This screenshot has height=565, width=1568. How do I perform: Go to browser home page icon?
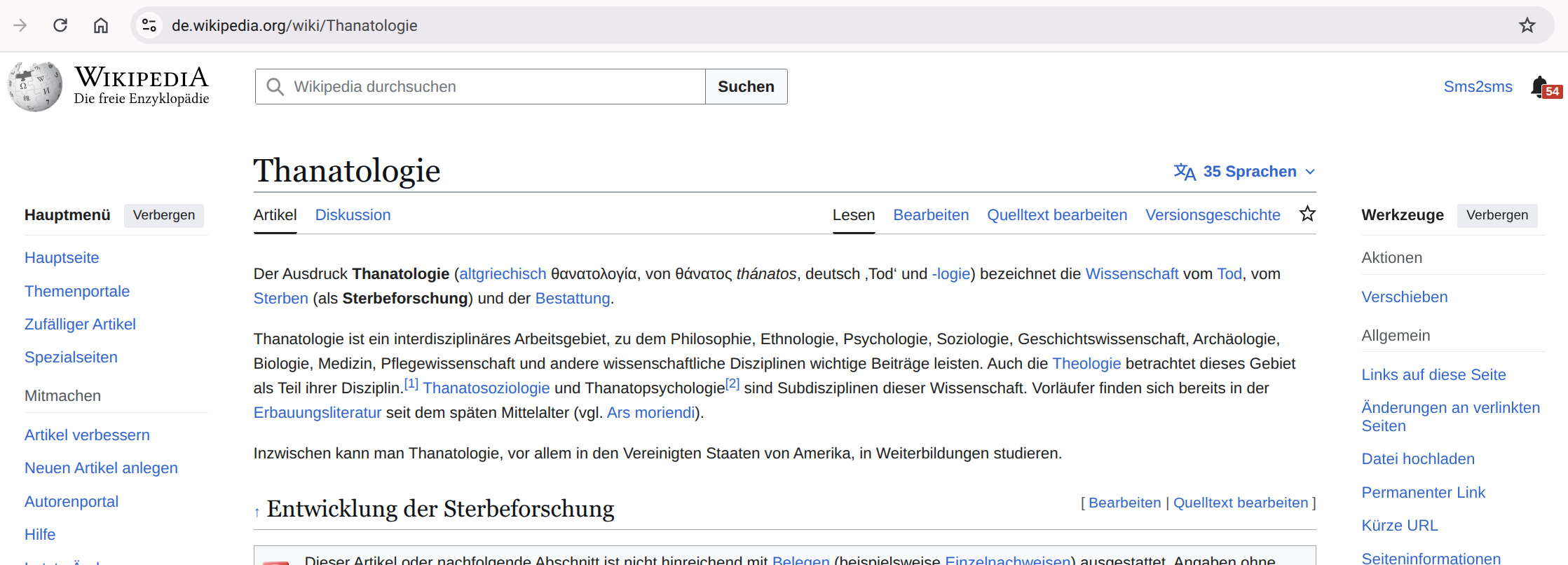(x=101, y=25)
